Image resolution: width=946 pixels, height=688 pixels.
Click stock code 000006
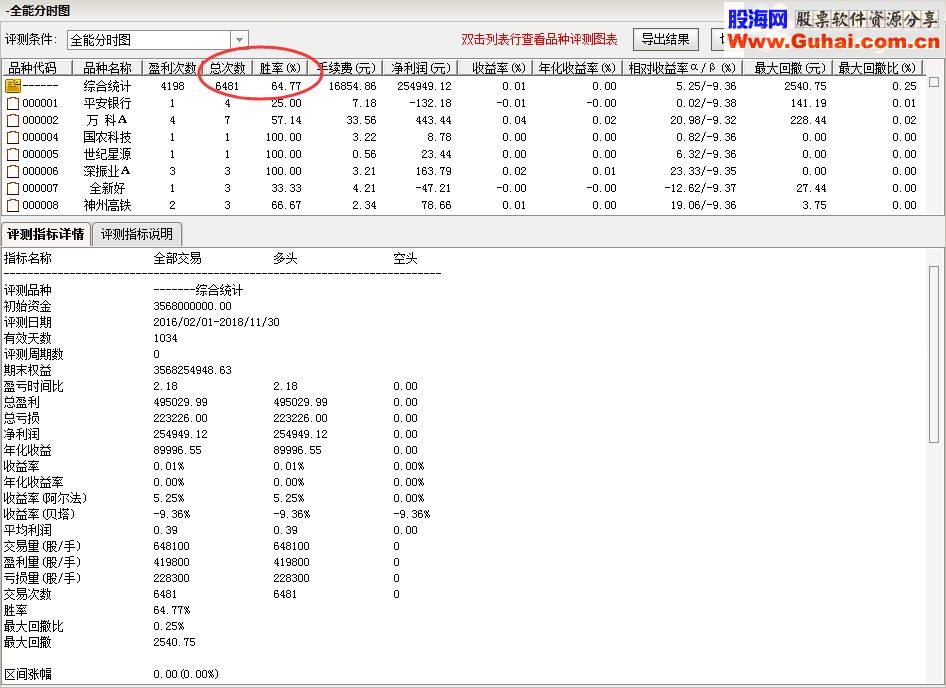(x=40, y=171)
